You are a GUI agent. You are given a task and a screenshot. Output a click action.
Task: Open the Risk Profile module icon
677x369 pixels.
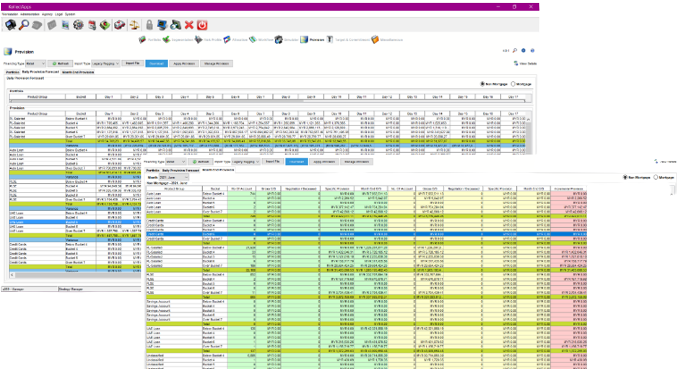click(199, 40)
